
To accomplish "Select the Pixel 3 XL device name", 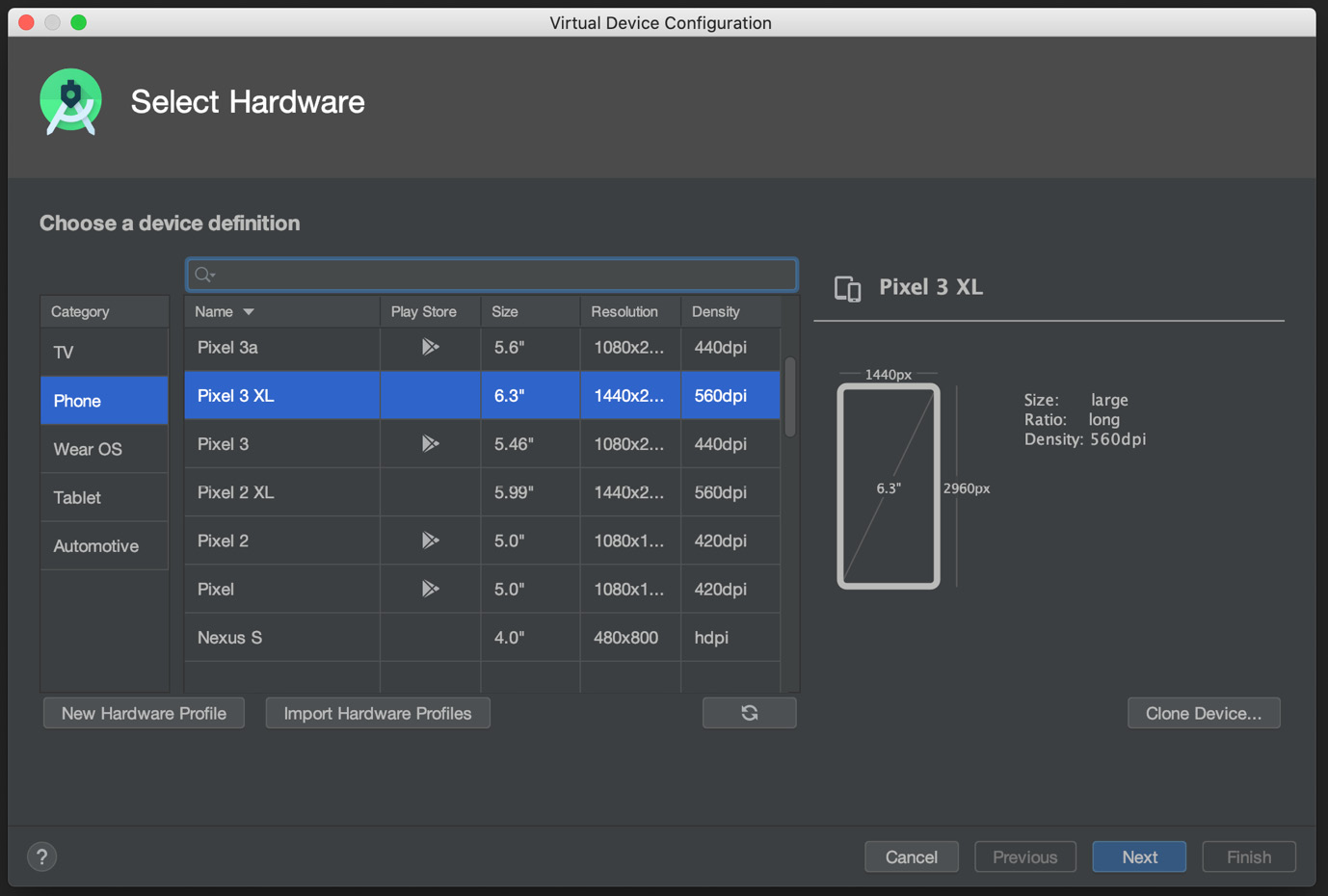I will [235, 395].
